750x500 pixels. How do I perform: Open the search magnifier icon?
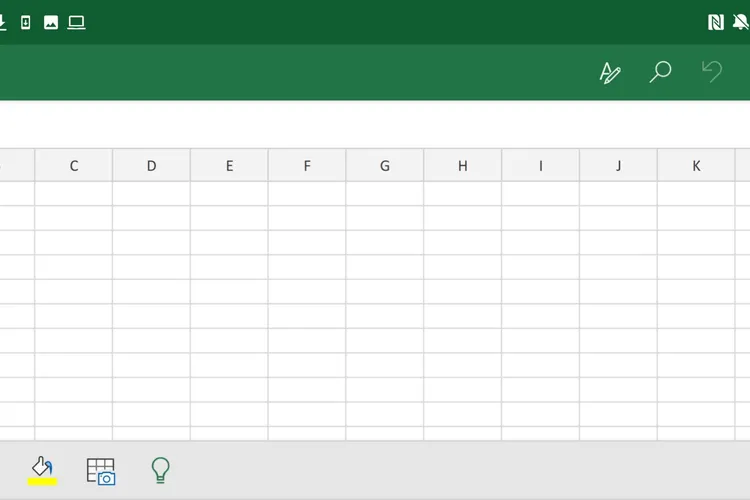(x=660, y=72)
